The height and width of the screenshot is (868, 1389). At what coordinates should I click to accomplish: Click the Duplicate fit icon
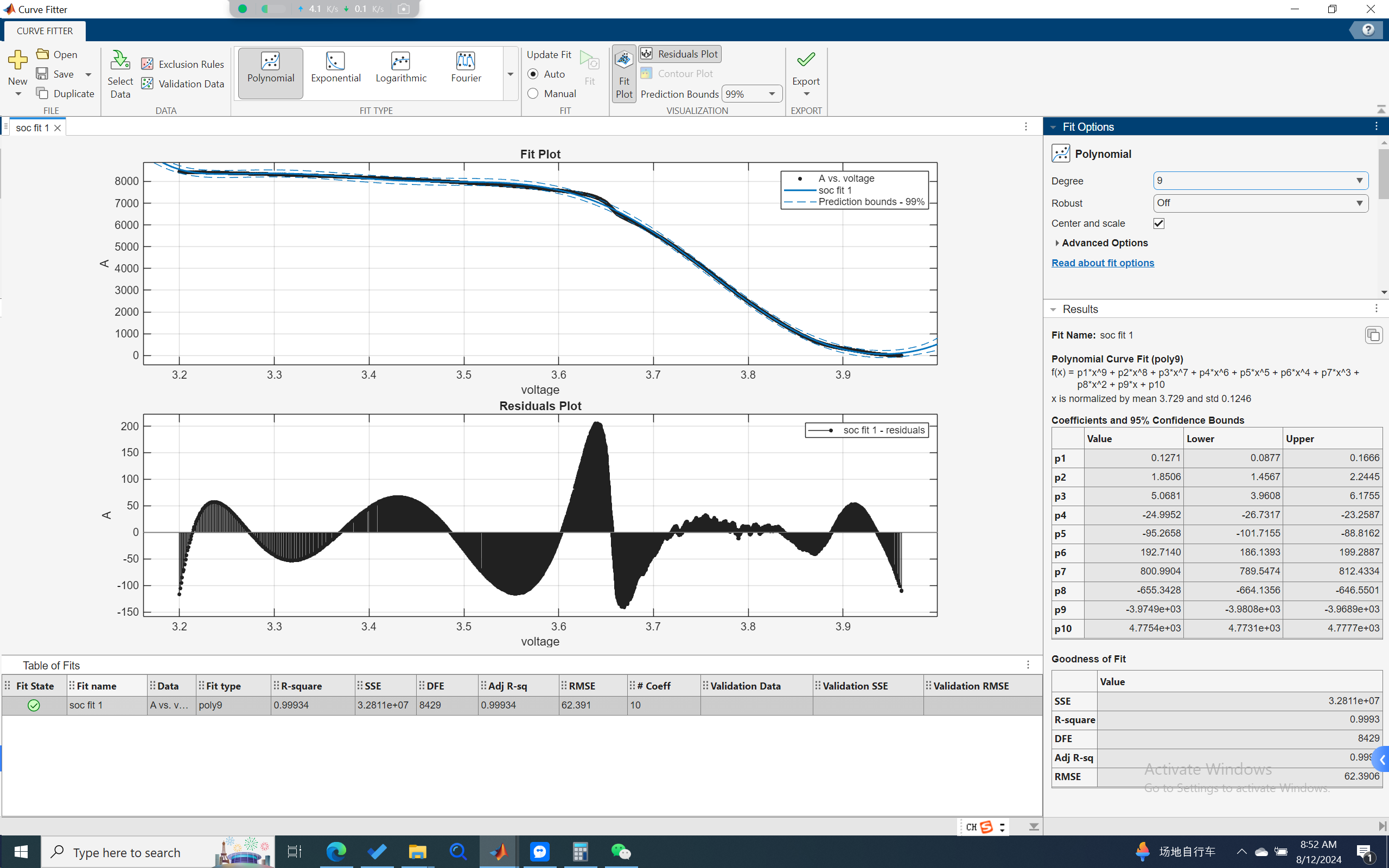43,93
